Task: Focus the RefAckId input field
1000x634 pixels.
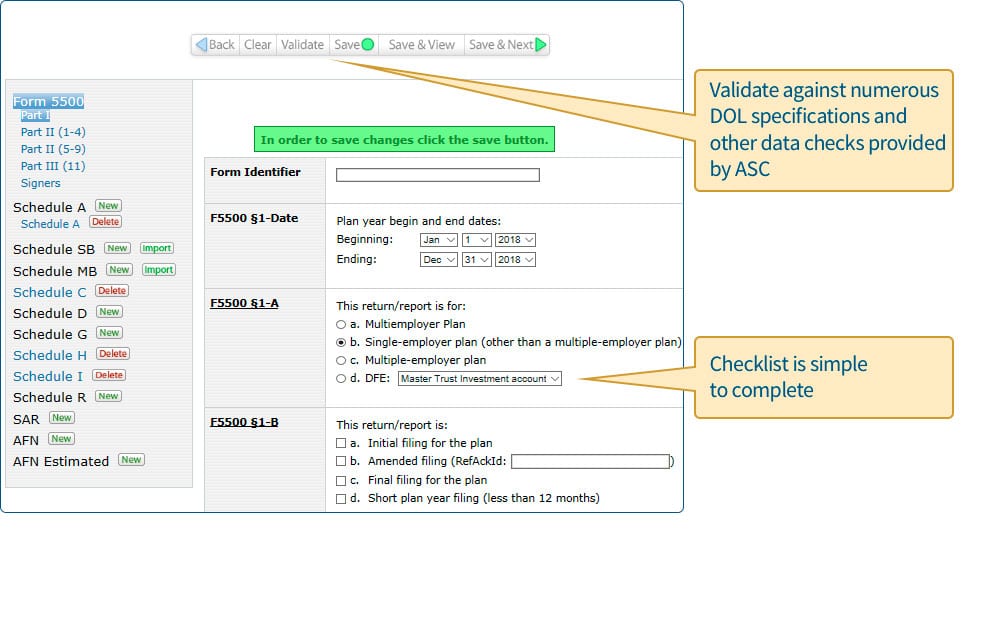Action: pyautogui.click(x=591, y=461)
